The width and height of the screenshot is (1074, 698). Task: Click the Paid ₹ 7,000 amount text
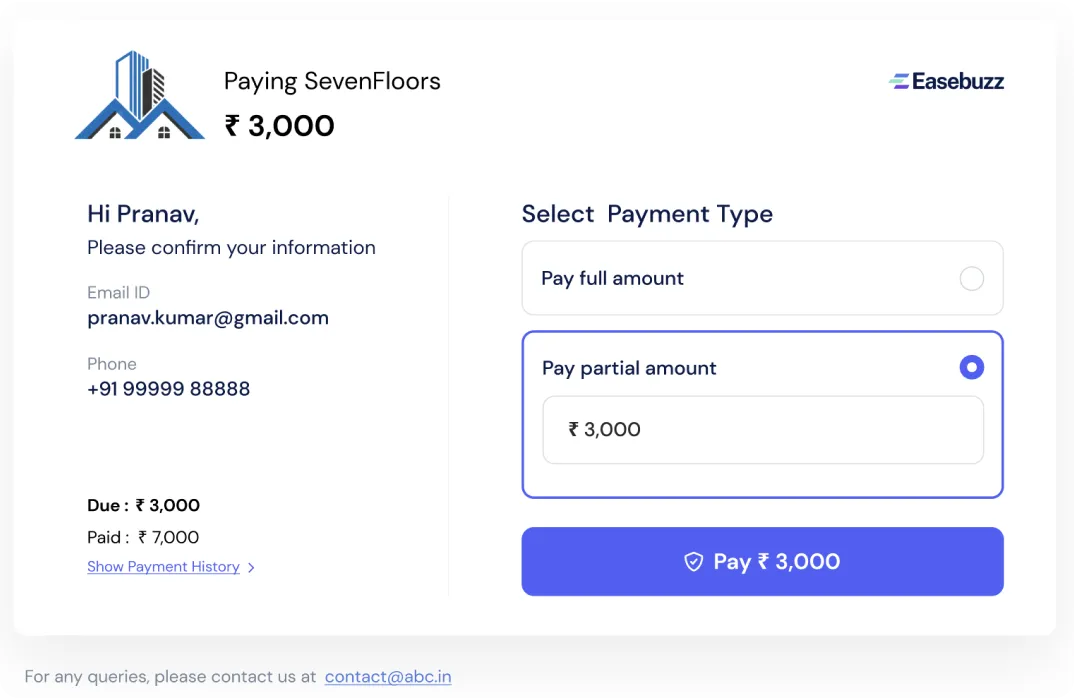(144, 537)
